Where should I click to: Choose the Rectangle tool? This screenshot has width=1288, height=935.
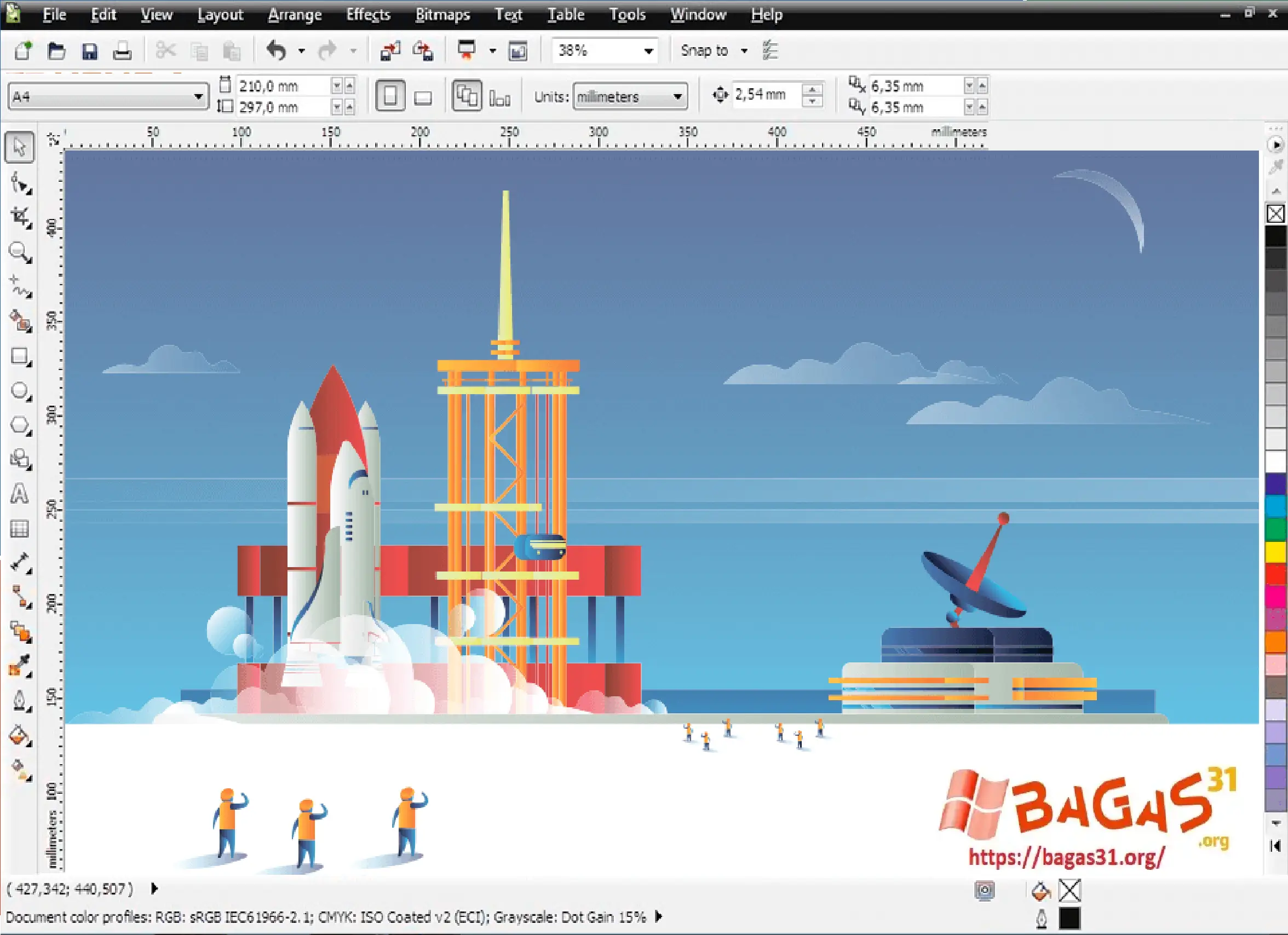click(19, 356)
